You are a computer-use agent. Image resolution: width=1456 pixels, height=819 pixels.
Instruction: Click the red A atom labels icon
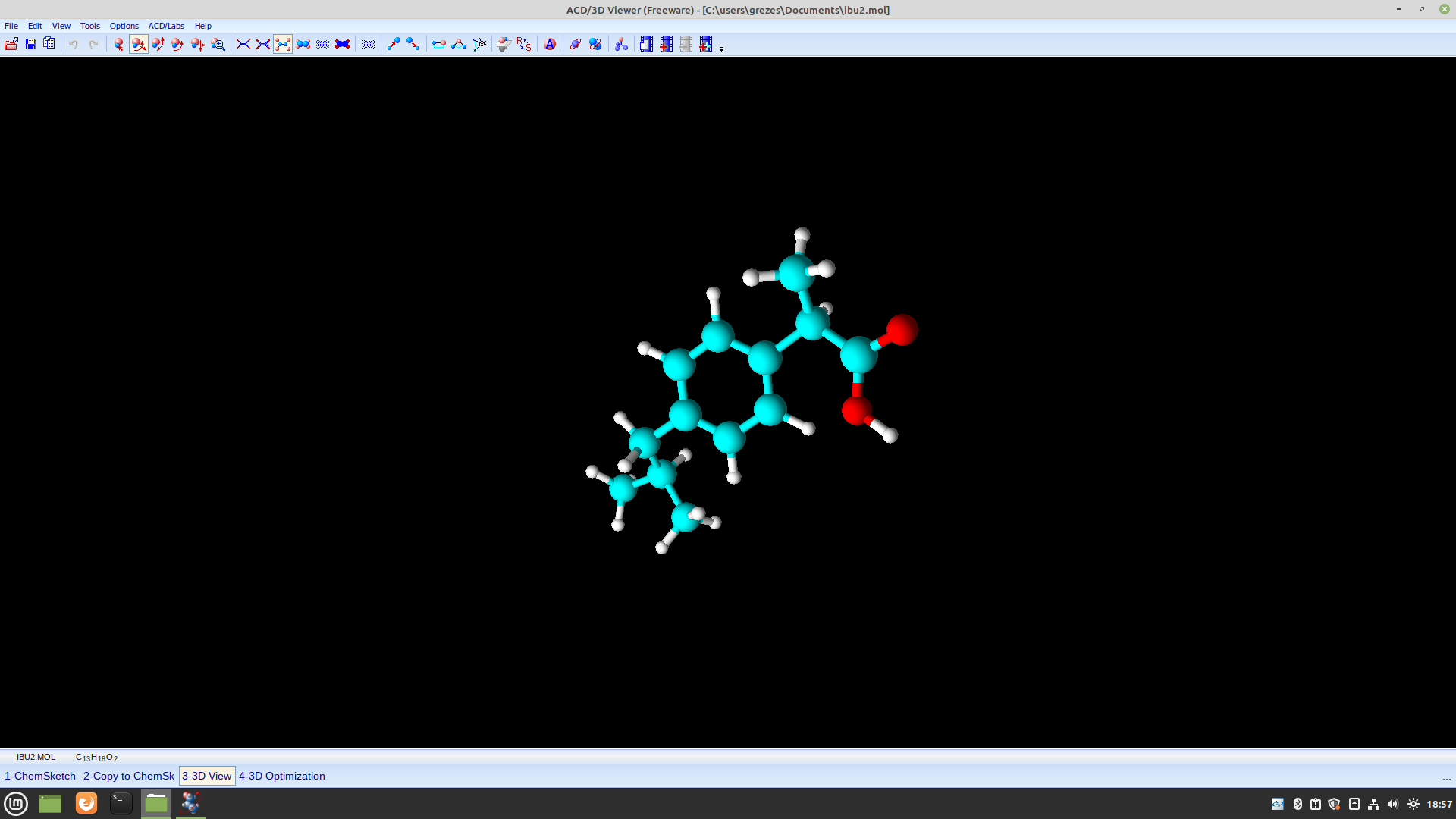(x=551, y=45)
